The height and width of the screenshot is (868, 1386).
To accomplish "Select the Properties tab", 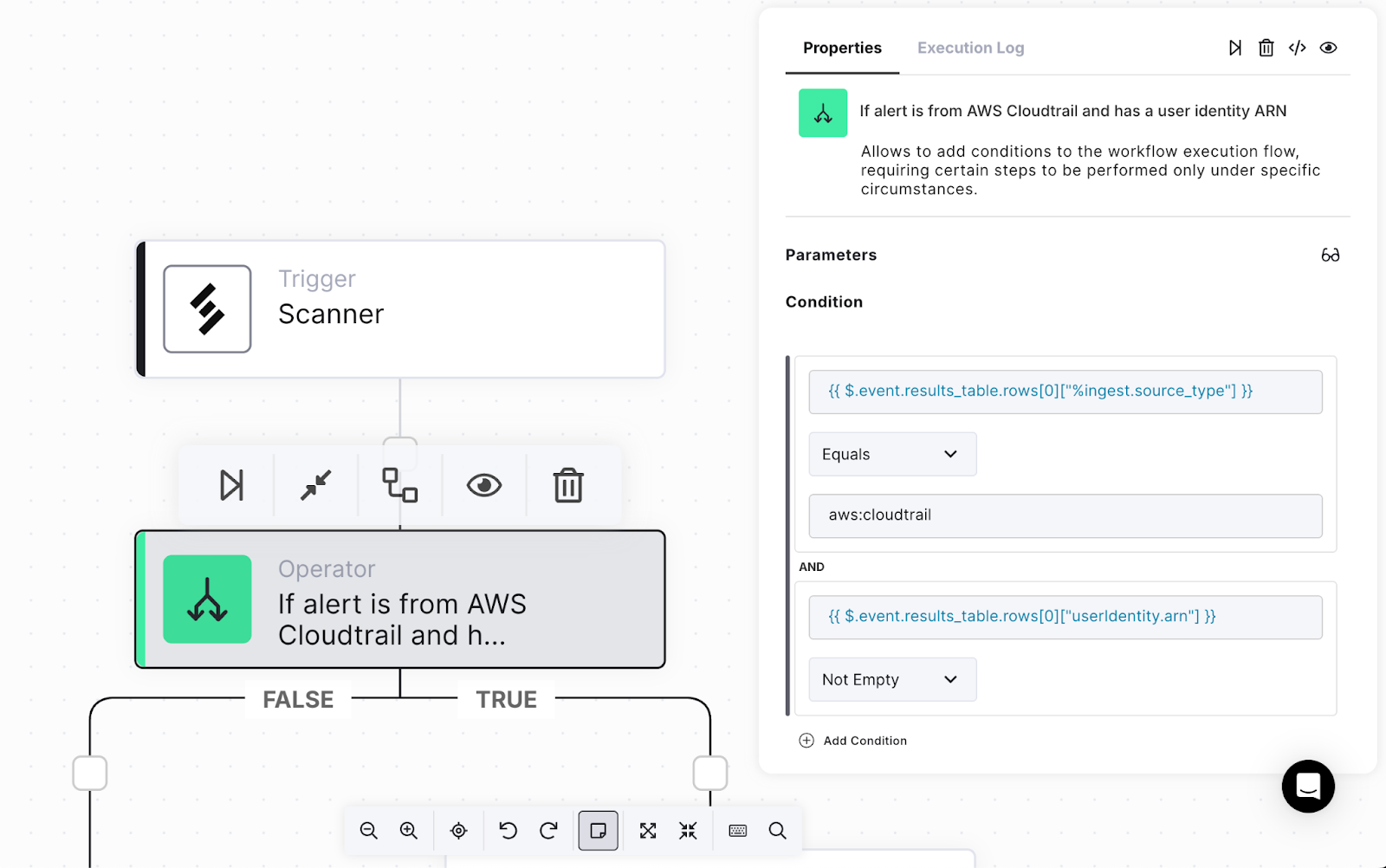I will [x=842, y=48].
